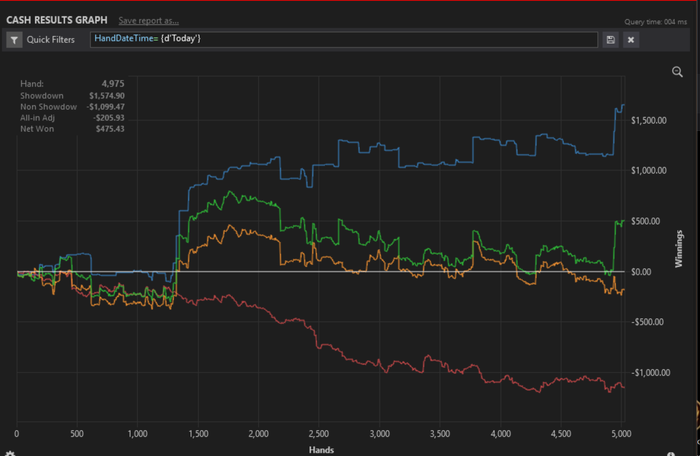The width and height of the screenshot is (700, 456).
Task: Select the Non Showdown -$1,099.47 entry
Action: click(72, 107)
